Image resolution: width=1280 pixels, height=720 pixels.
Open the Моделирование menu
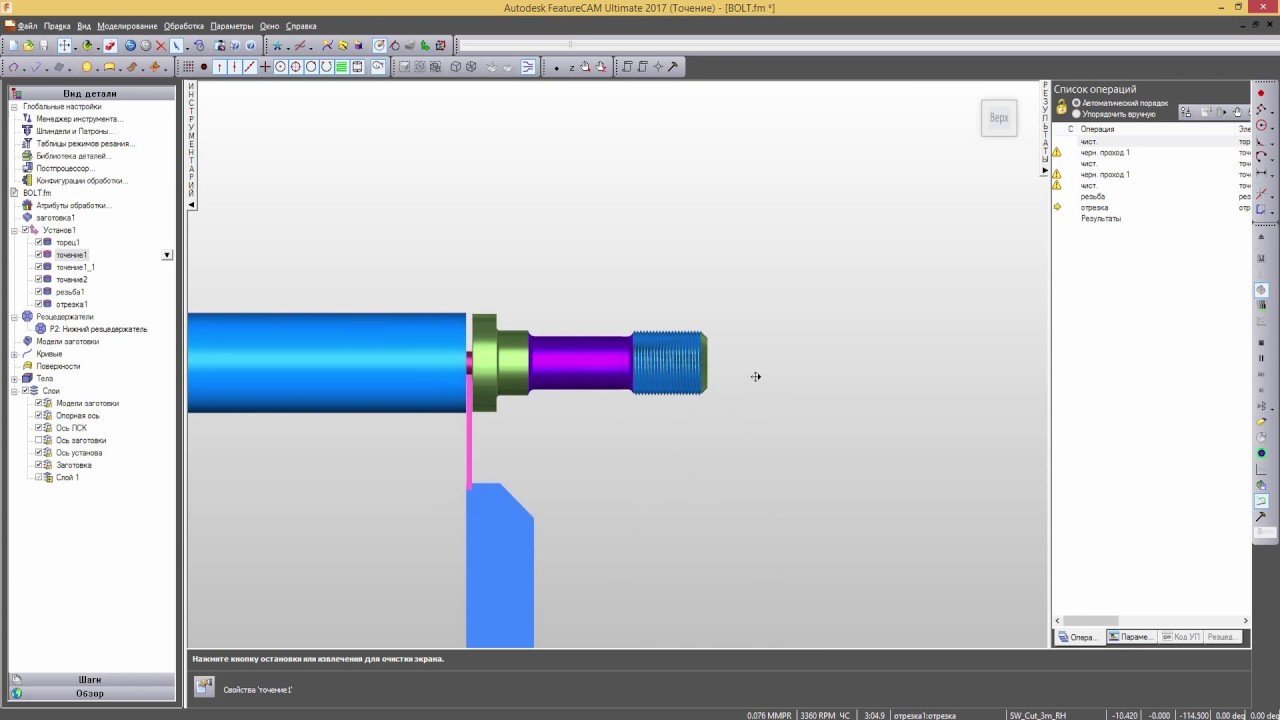[x=127, y=26]
